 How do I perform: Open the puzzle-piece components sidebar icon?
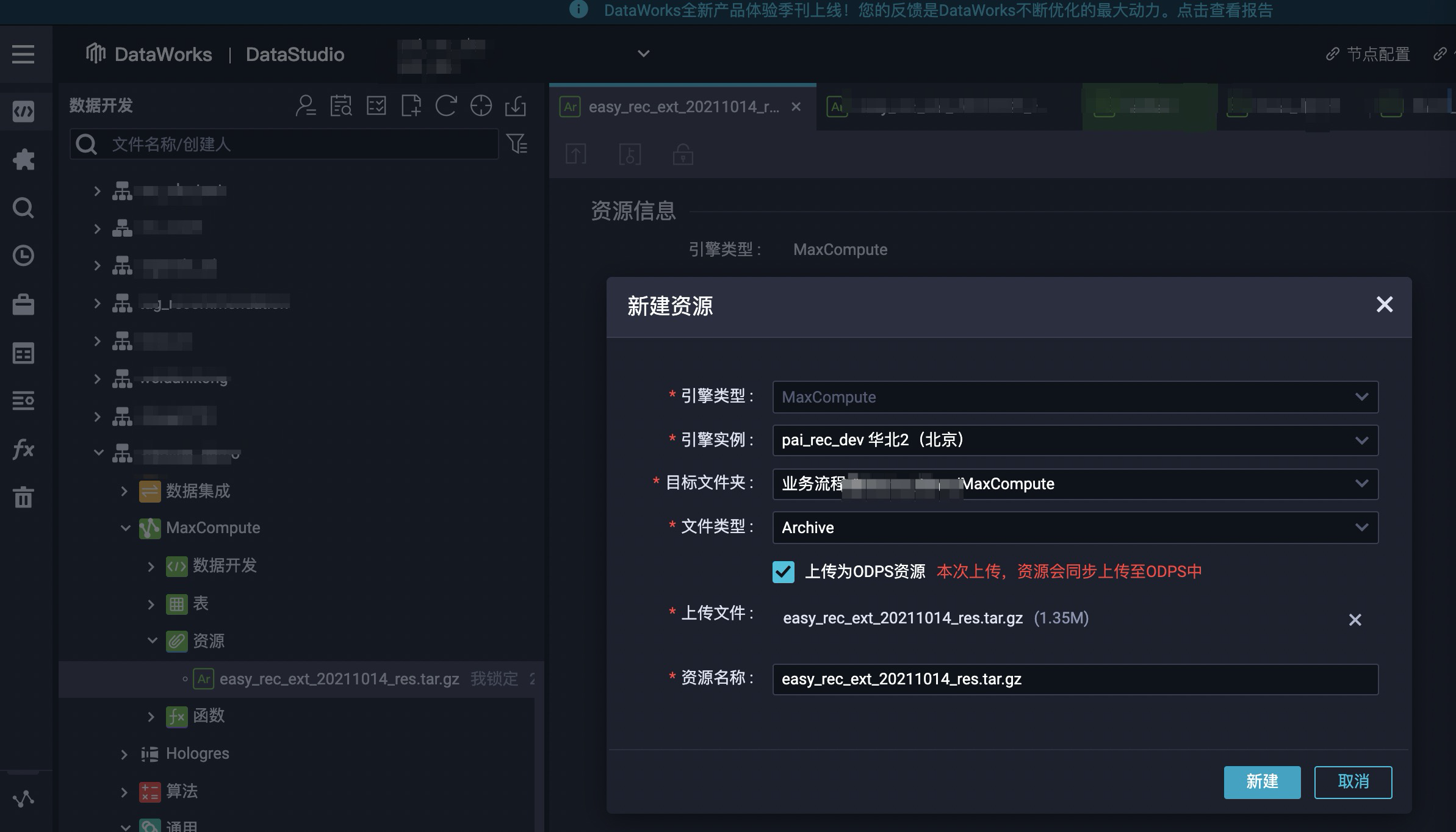click(x=23, y=159)
